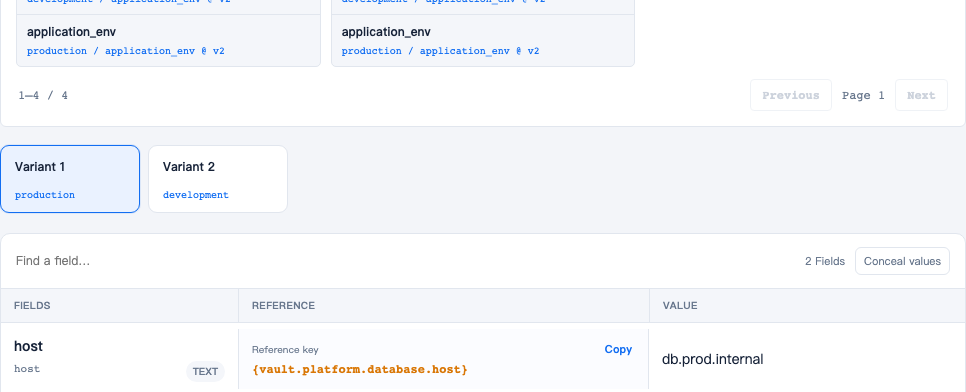The image size is (966, 392).
Task: Copy the host reference key
Action: pos(618,349)
